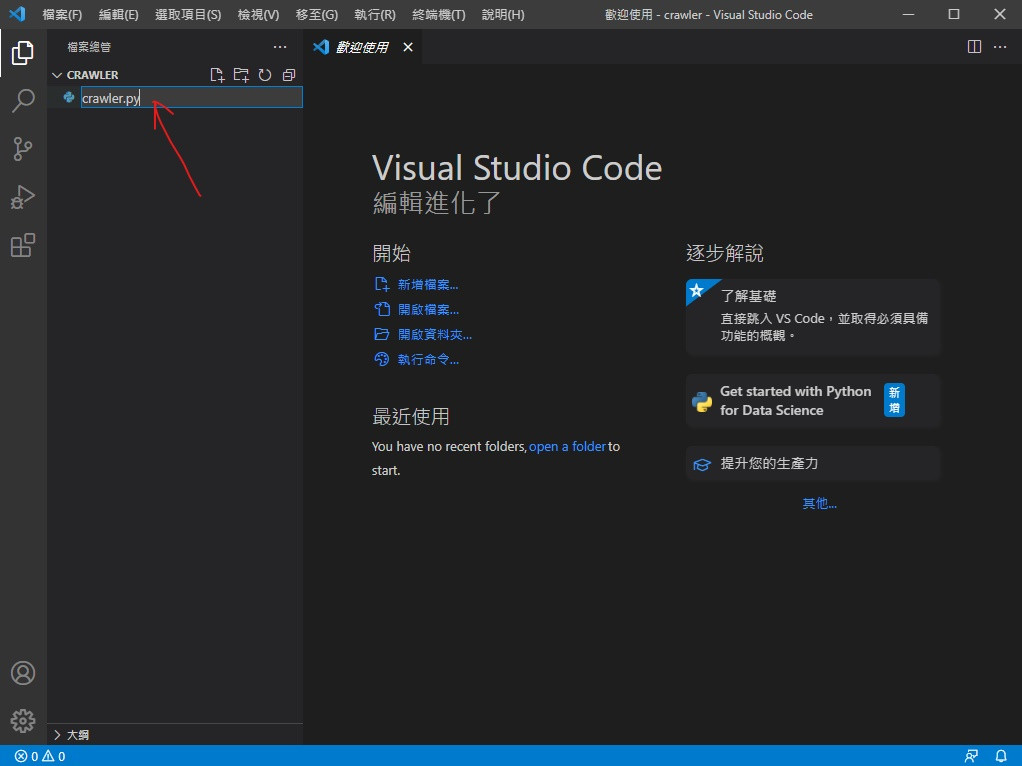Click the feedback icon in status bar
1022x766 pixels.
[971, 756]
